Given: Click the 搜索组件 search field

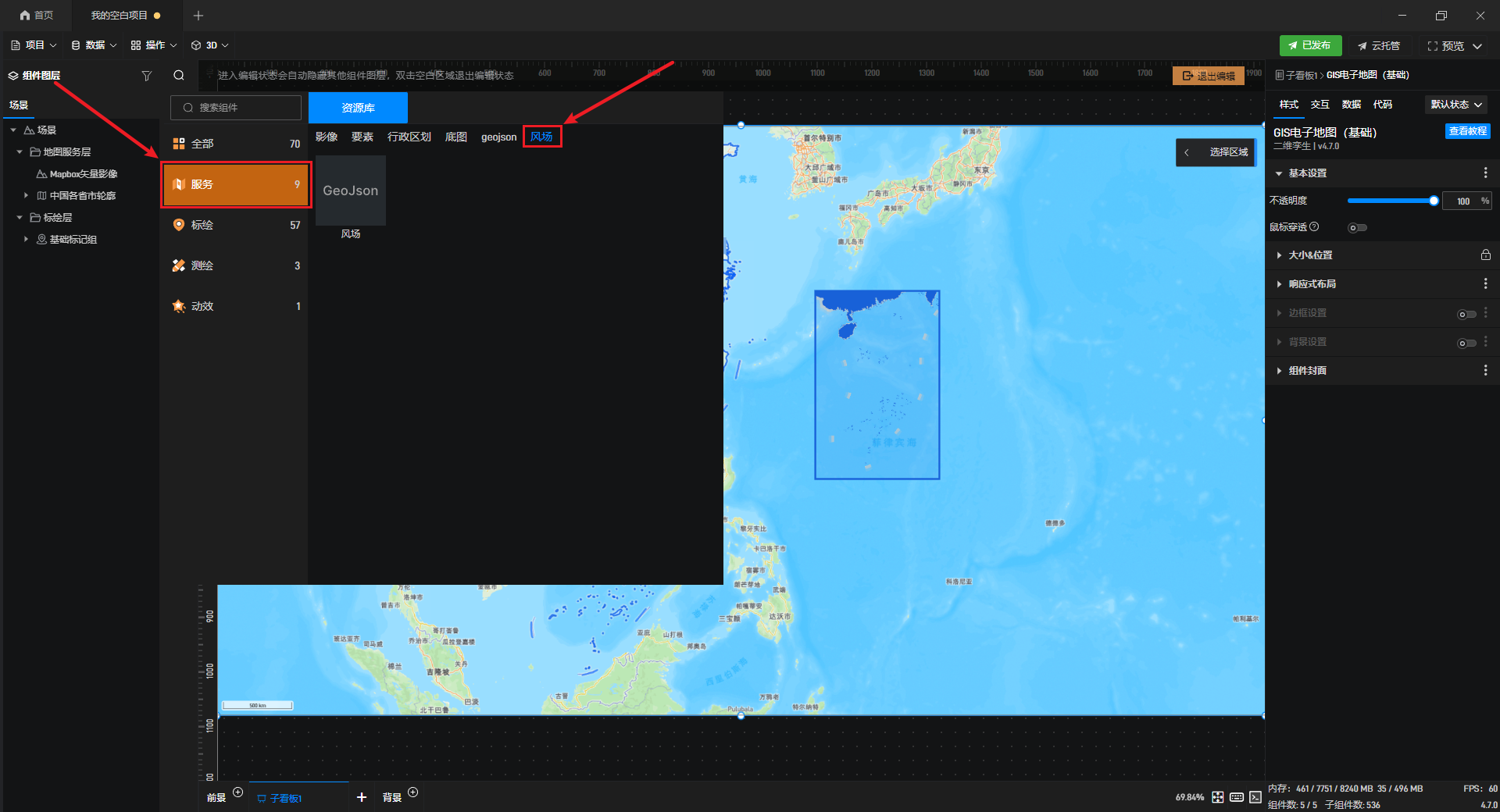Looking at the screenshot, I should tap(236, 108).
